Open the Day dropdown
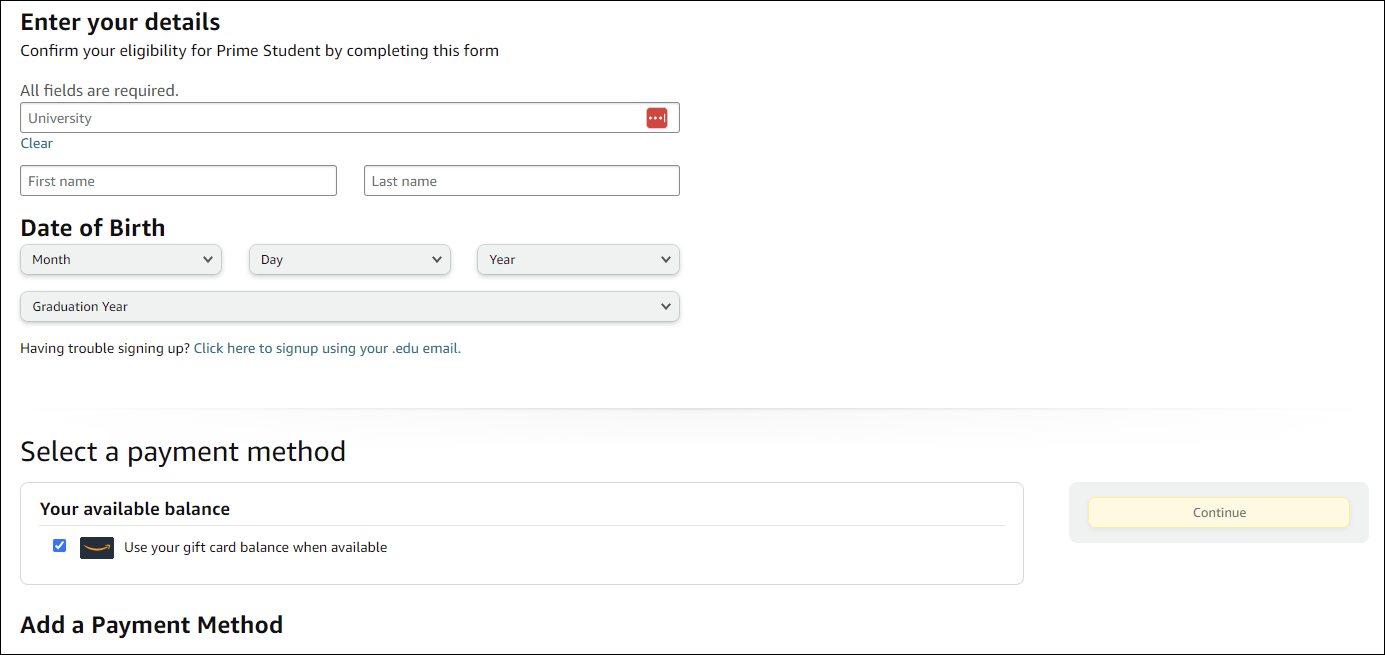Viewport: 1385px width, 655px height. [x=350, y=260]
